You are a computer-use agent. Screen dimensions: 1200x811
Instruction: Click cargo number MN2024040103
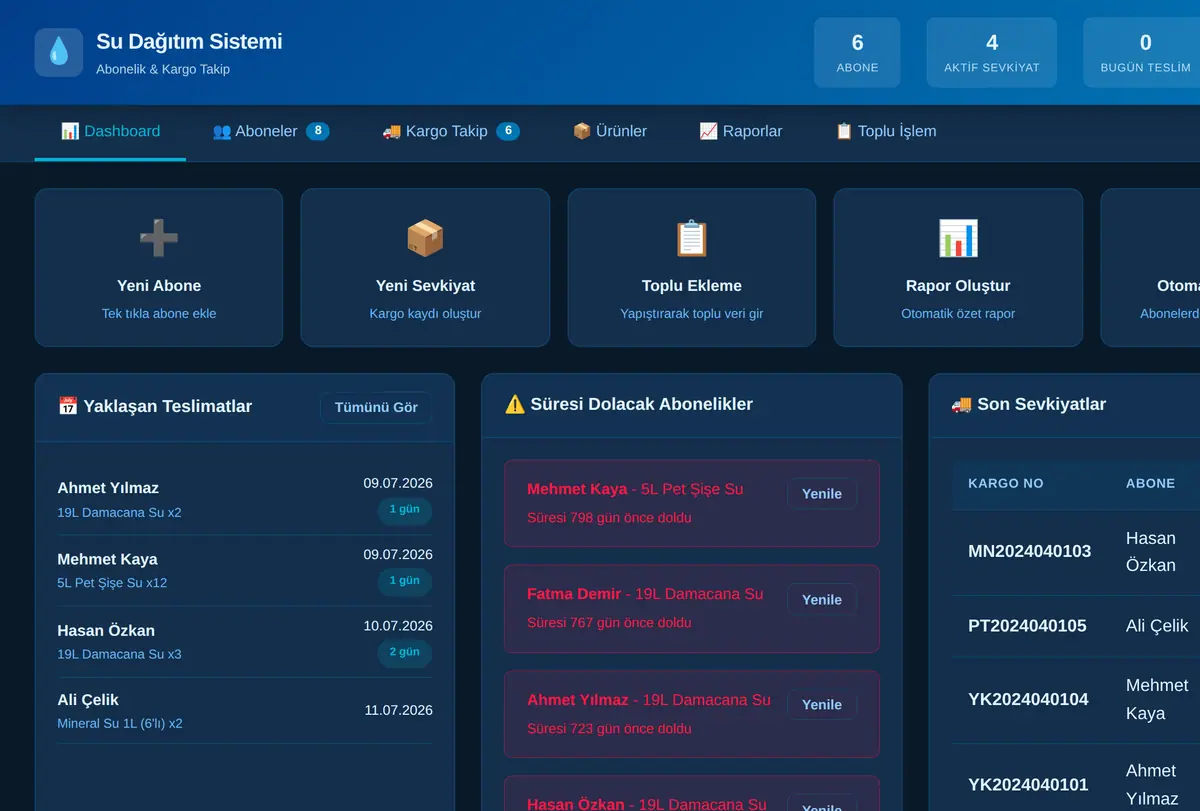coord(1029,552)
